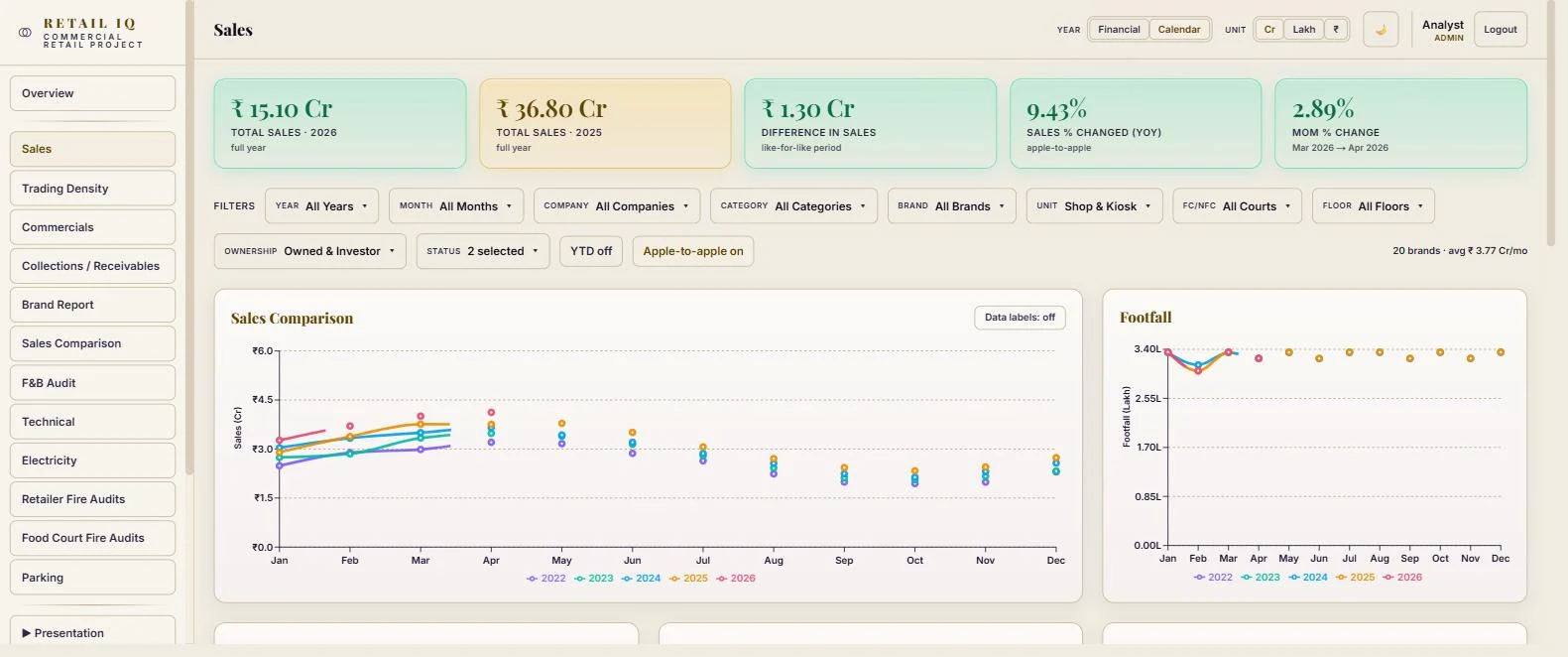The width and height of the screenshot is (1568, 657).
Task: Open Commercials in sidebar
Action: pos(92,227)
